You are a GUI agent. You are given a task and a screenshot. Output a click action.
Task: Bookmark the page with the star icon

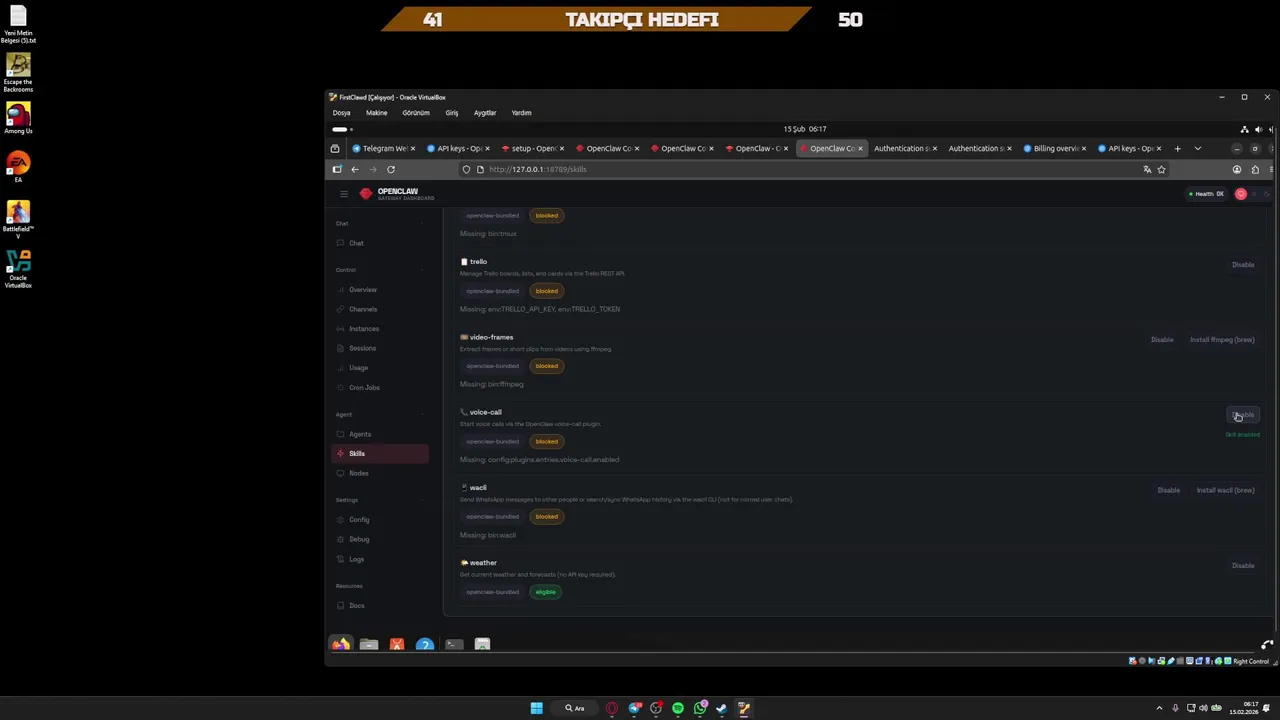[1161, 169]
